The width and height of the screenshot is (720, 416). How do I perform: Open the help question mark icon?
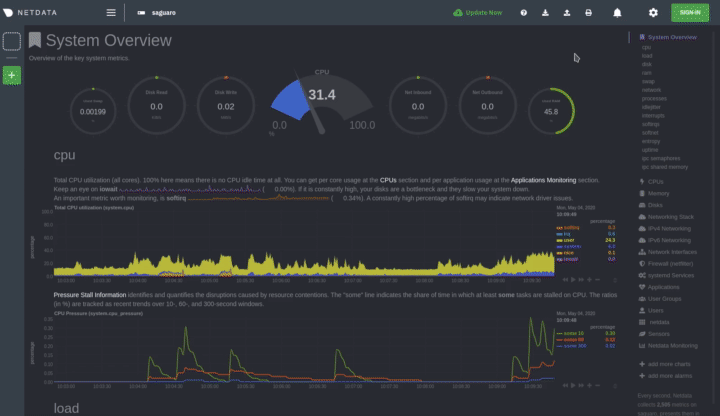tap(523, 13)
